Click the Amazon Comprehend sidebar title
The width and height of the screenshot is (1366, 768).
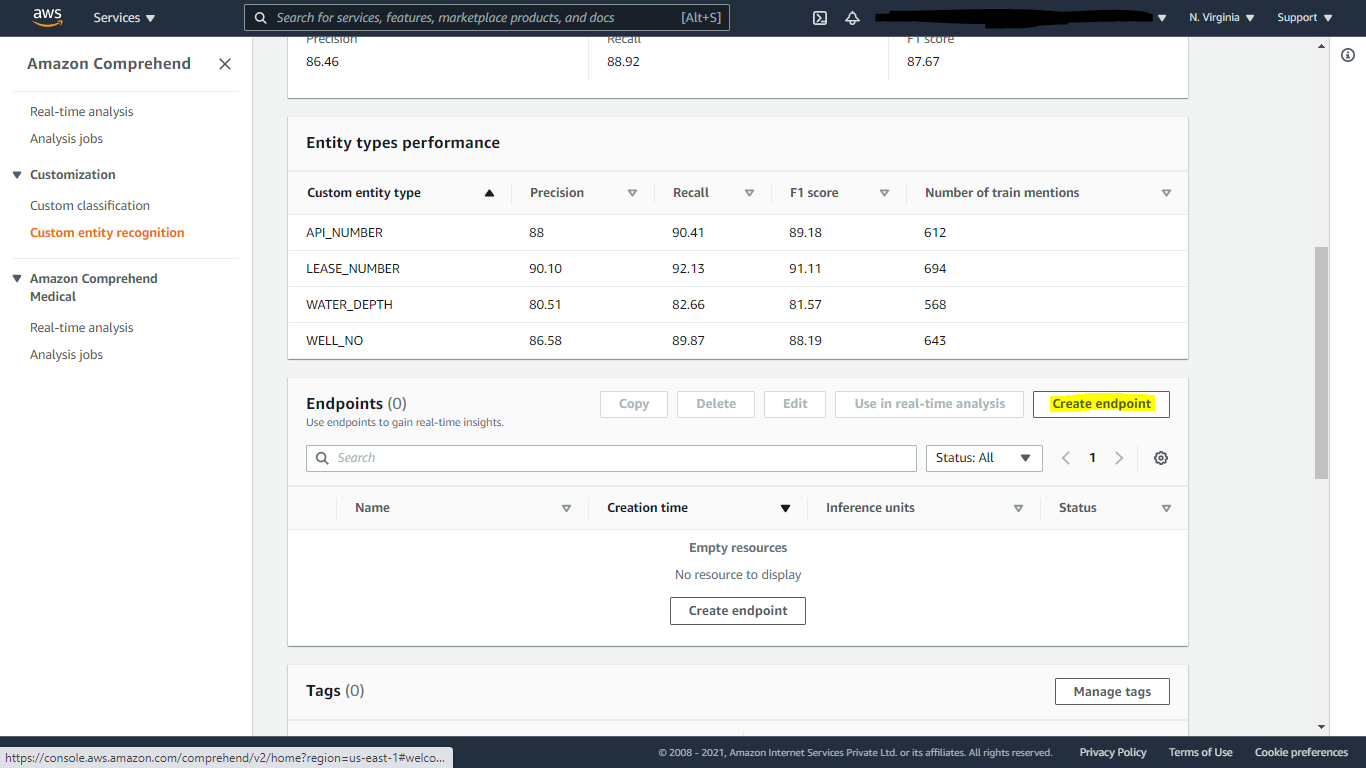pos(109,64)
